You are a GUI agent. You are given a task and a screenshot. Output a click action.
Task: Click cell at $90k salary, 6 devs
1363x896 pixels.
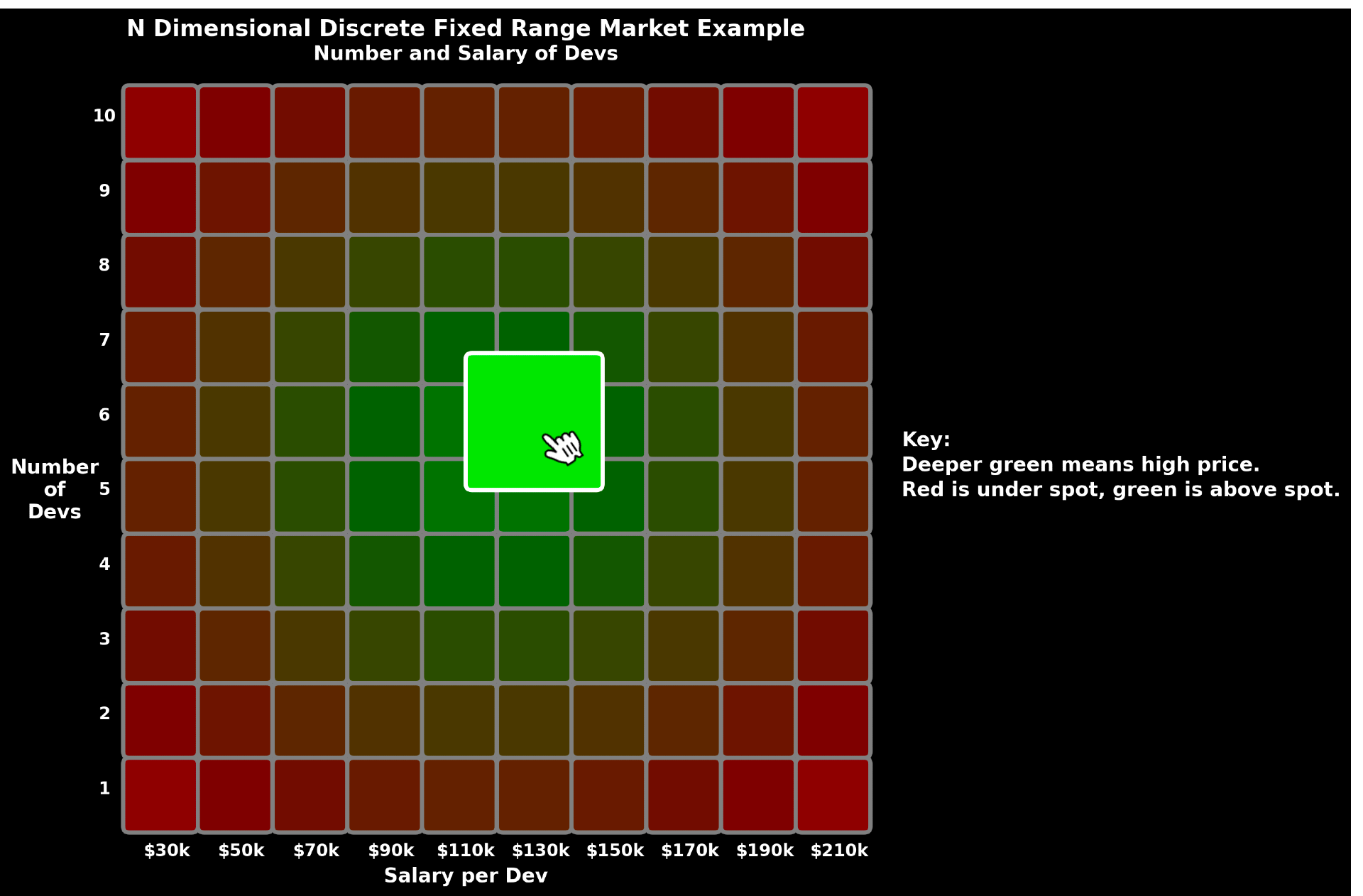point(385,421)
